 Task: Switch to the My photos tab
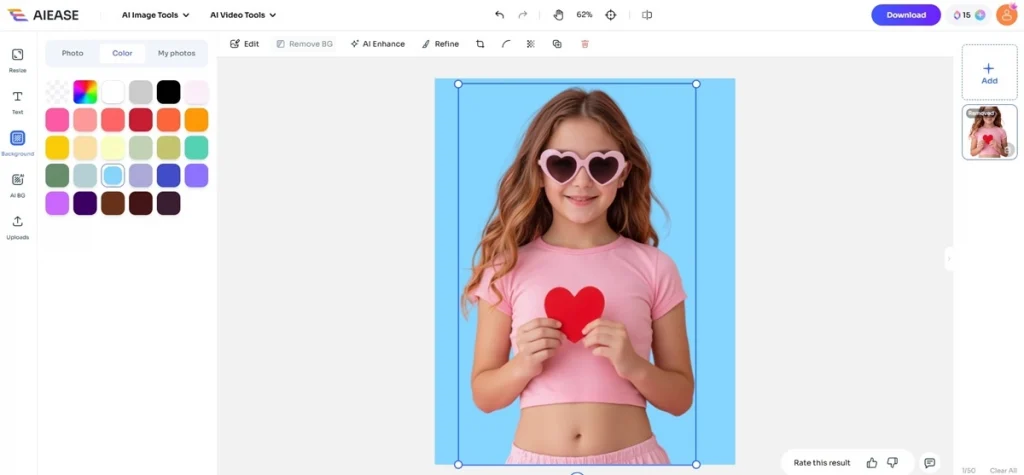click(177, 53)
